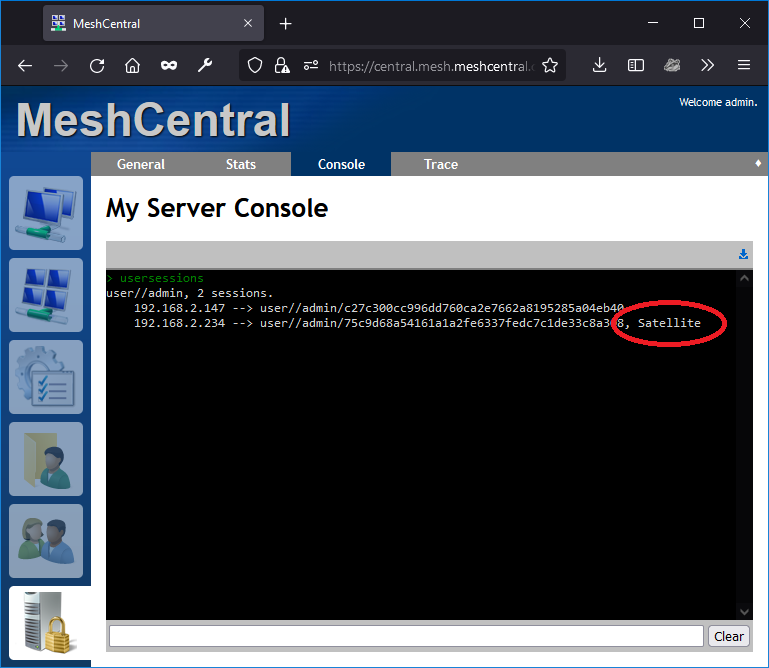Switch to the Stats tab
This screenshot has width=769, height=668.
click(241, 164)
